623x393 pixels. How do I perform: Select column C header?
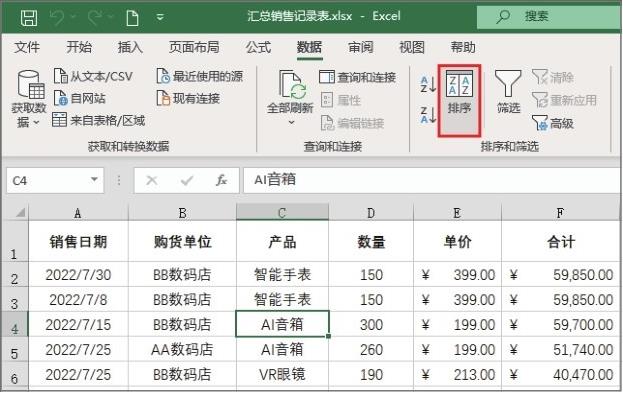point(282,213)
